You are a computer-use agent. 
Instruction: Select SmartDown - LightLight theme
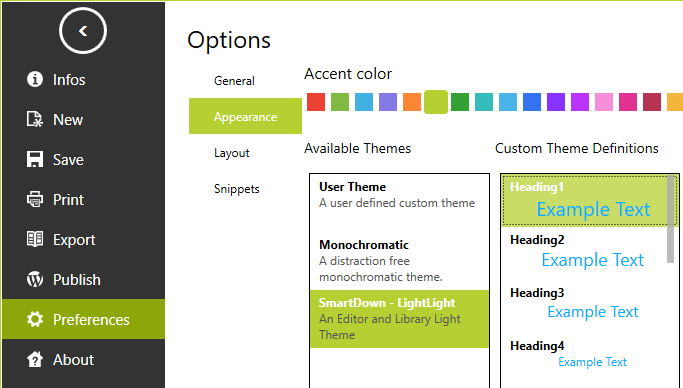[x=399, y=319]
